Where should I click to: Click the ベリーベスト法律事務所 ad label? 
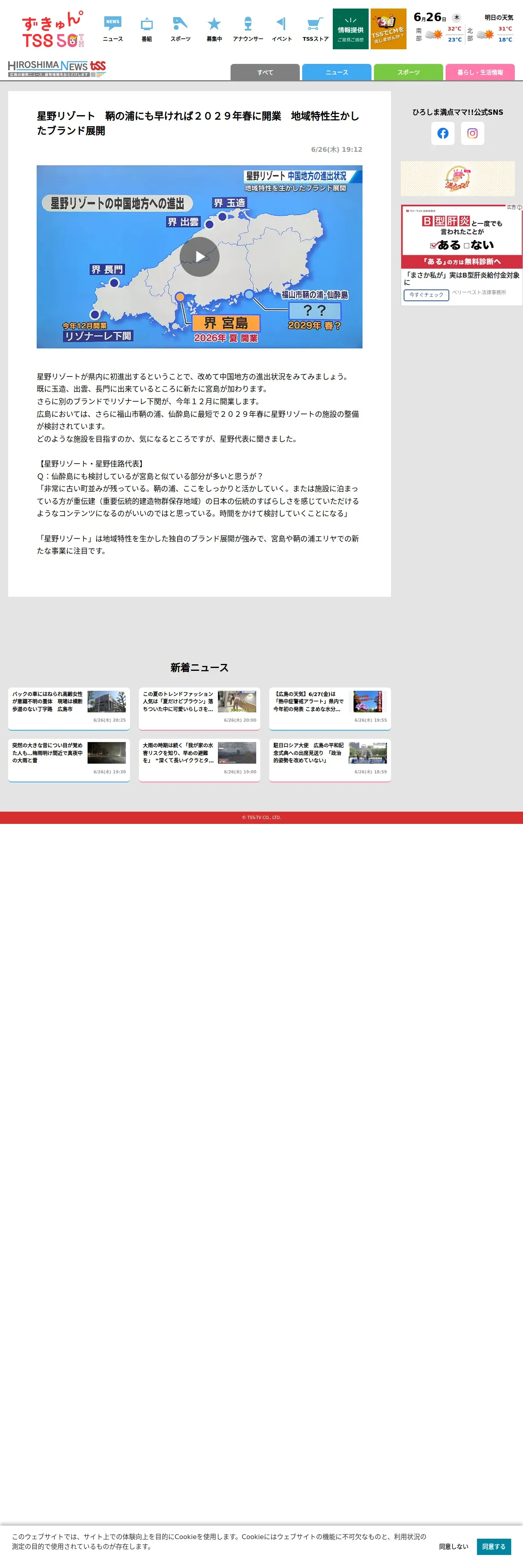(x=479, y=293)
